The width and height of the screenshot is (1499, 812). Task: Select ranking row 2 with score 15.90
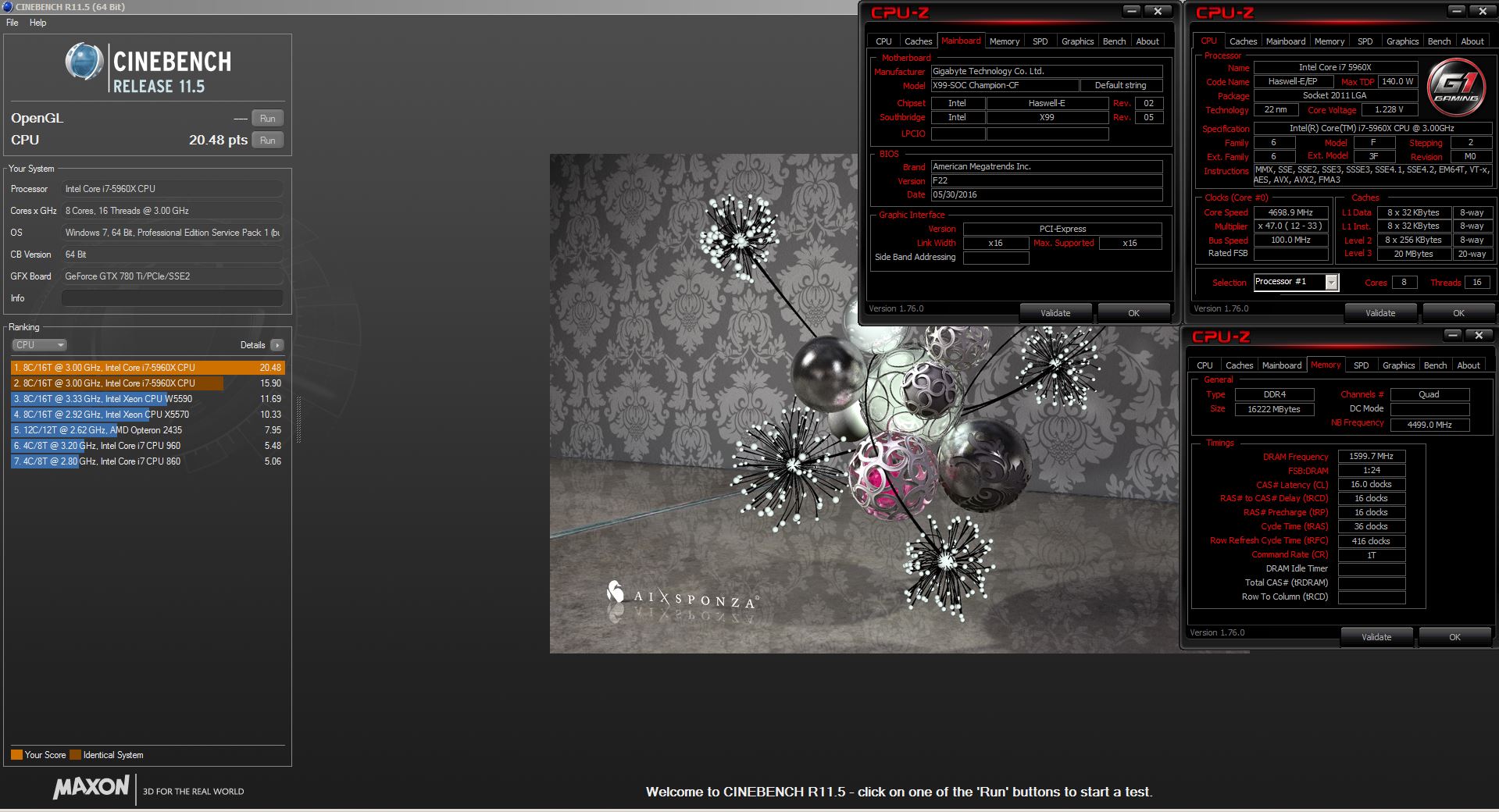point(148,383)
